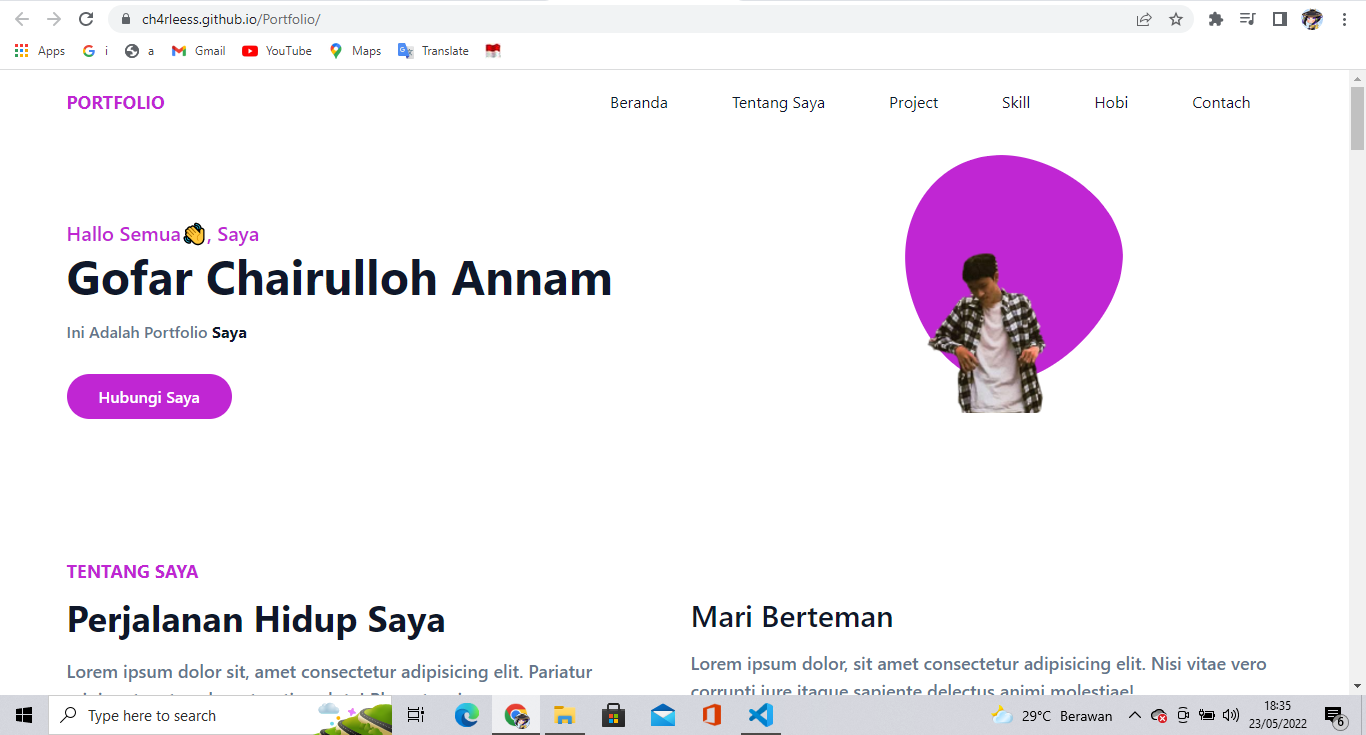Open the Mail app on the taskbar
Viewport: 1366px width, 735px height.
click(663, 715)
